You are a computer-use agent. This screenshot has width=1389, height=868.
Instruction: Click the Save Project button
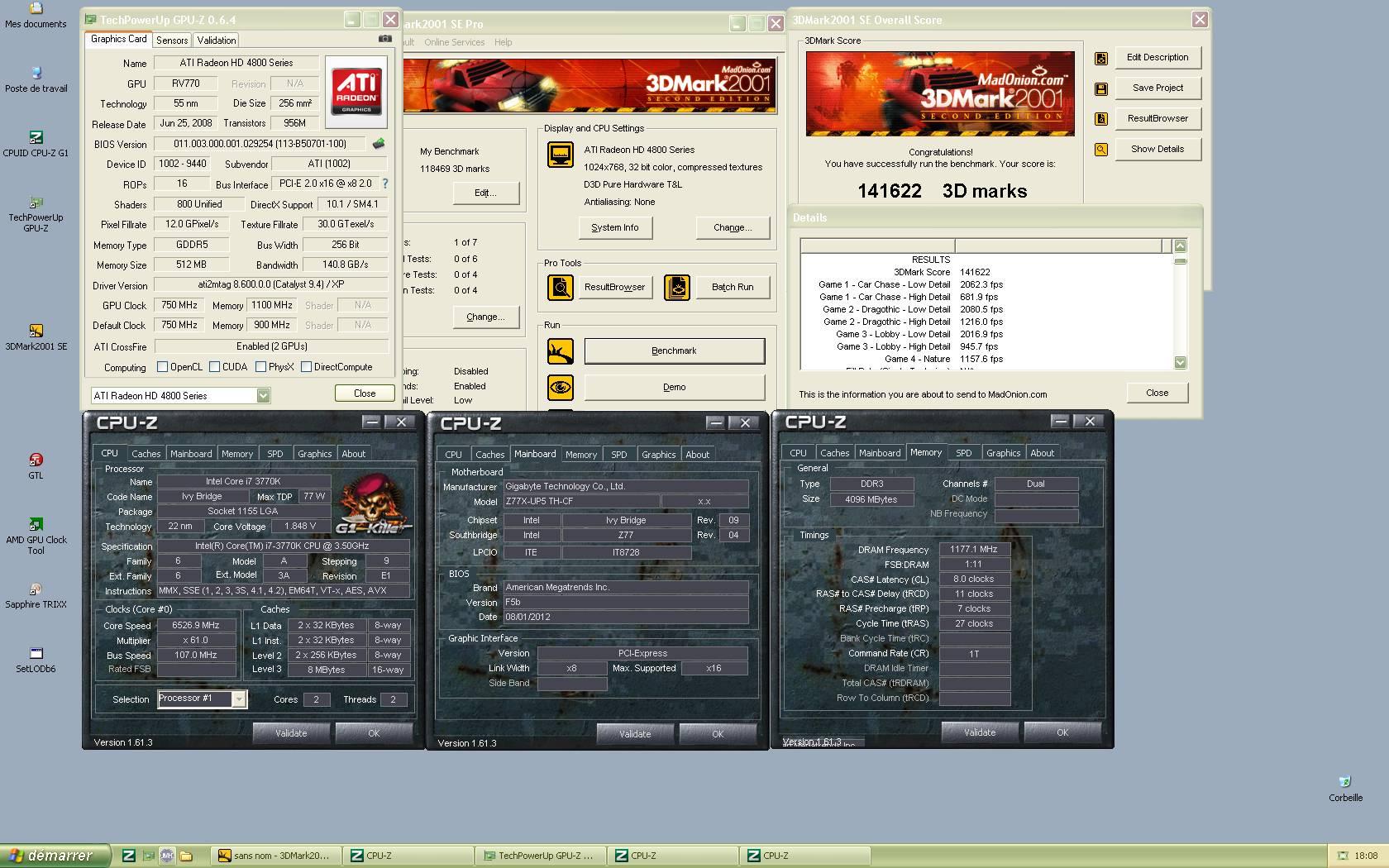point(1157,88)
